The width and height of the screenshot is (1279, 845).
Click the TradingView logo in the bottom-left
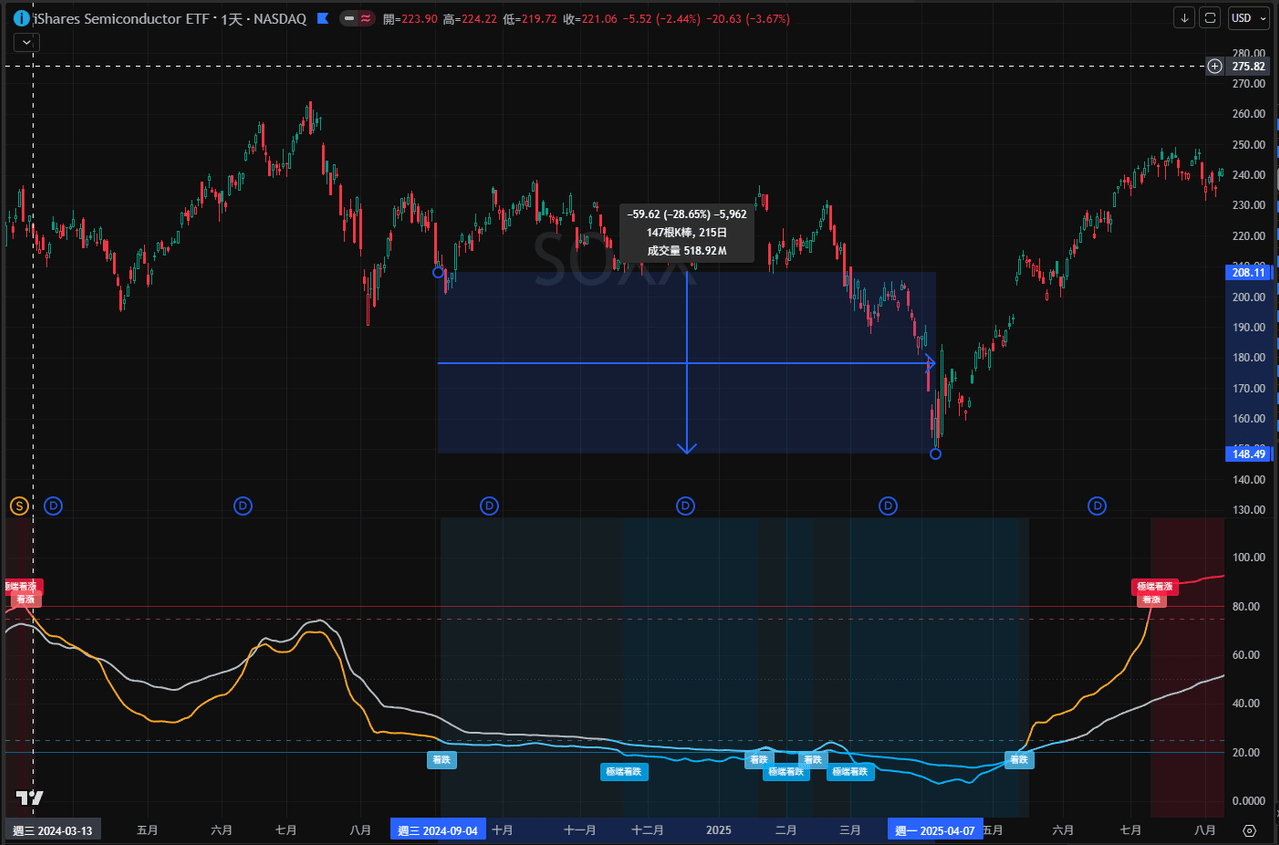(30, 798)
